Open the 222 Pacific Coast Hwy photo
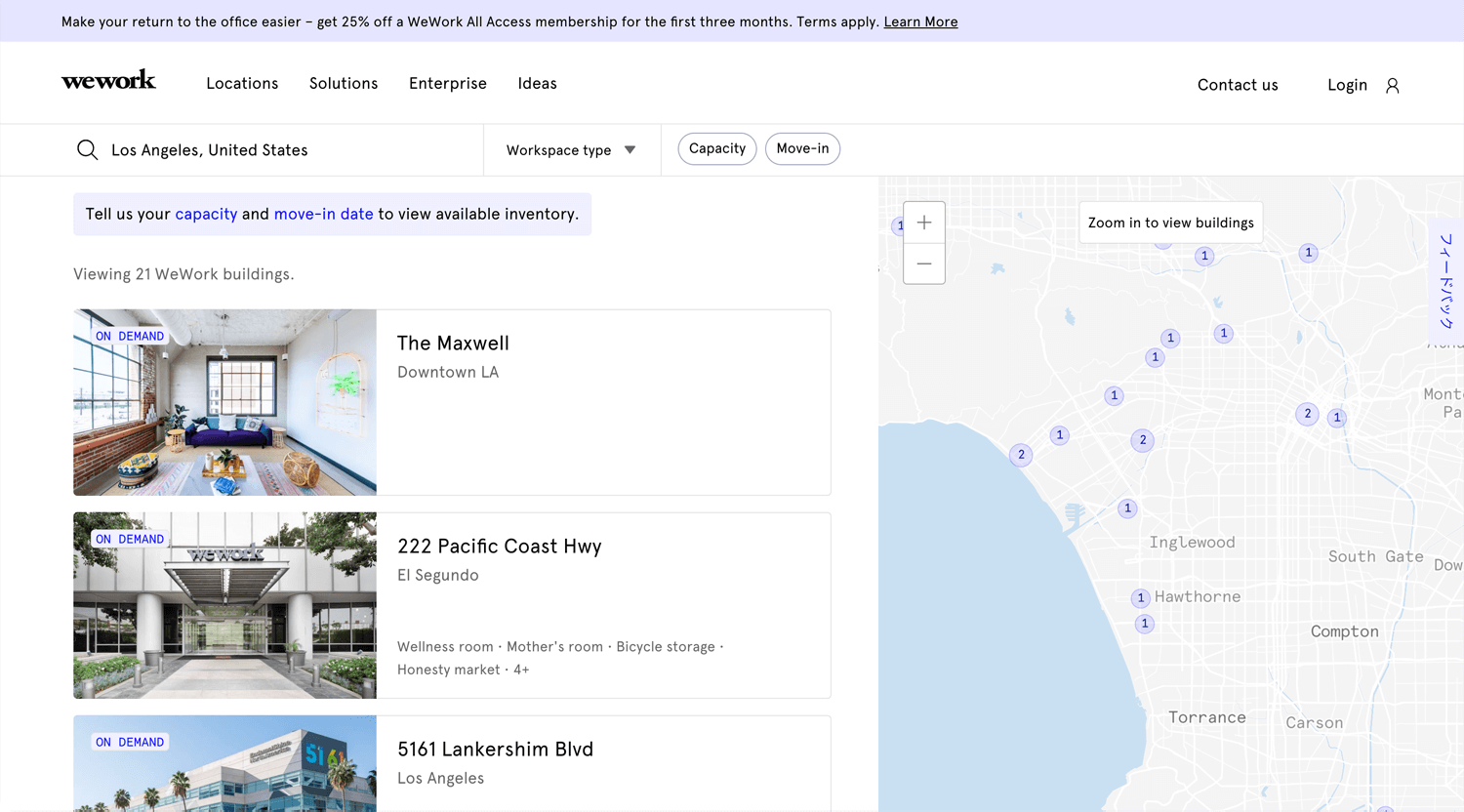Image resolution: width=1464 pixels, height=812 pixels. 224,605
